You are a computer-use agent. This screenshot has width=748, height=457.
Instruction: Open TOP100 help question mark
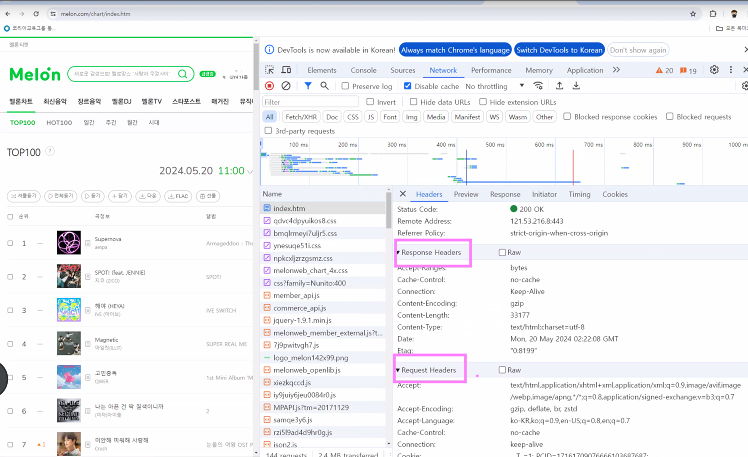[50, 151]
